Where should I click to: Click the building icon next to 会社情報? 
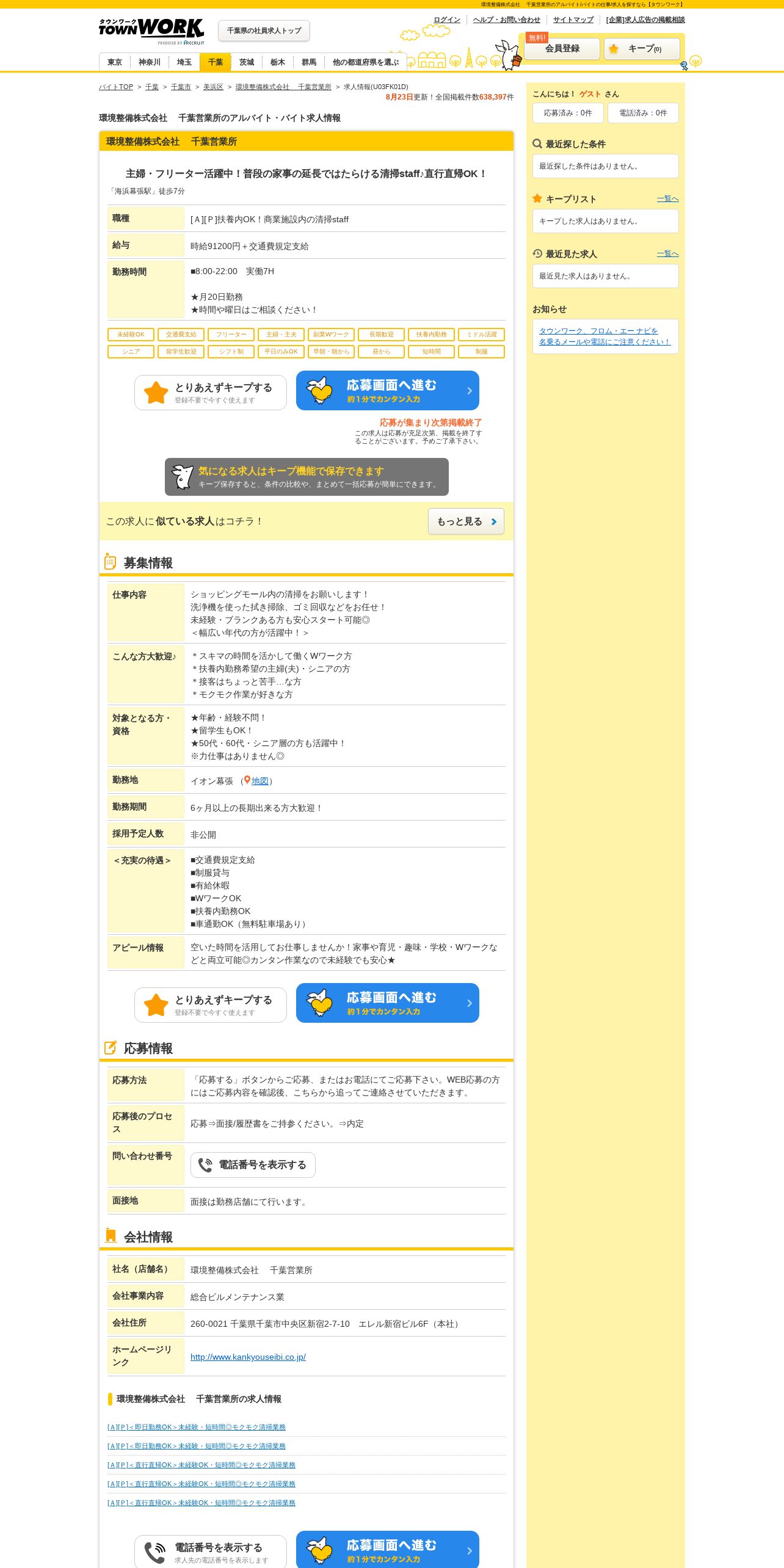click(111, 1236)
